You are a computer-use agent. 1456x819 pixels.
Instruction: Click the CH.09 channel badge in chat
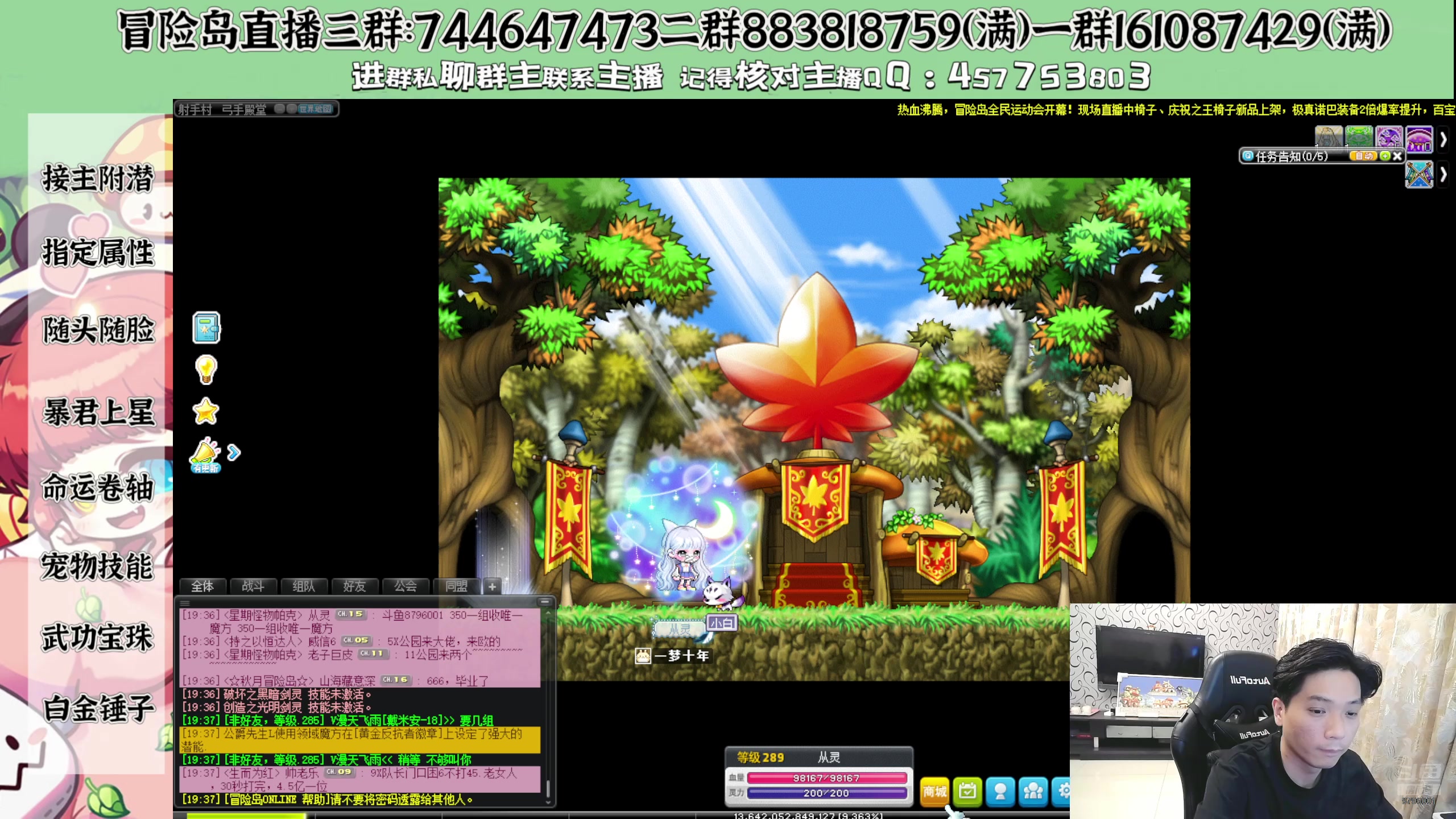click(x=339, y=772)
